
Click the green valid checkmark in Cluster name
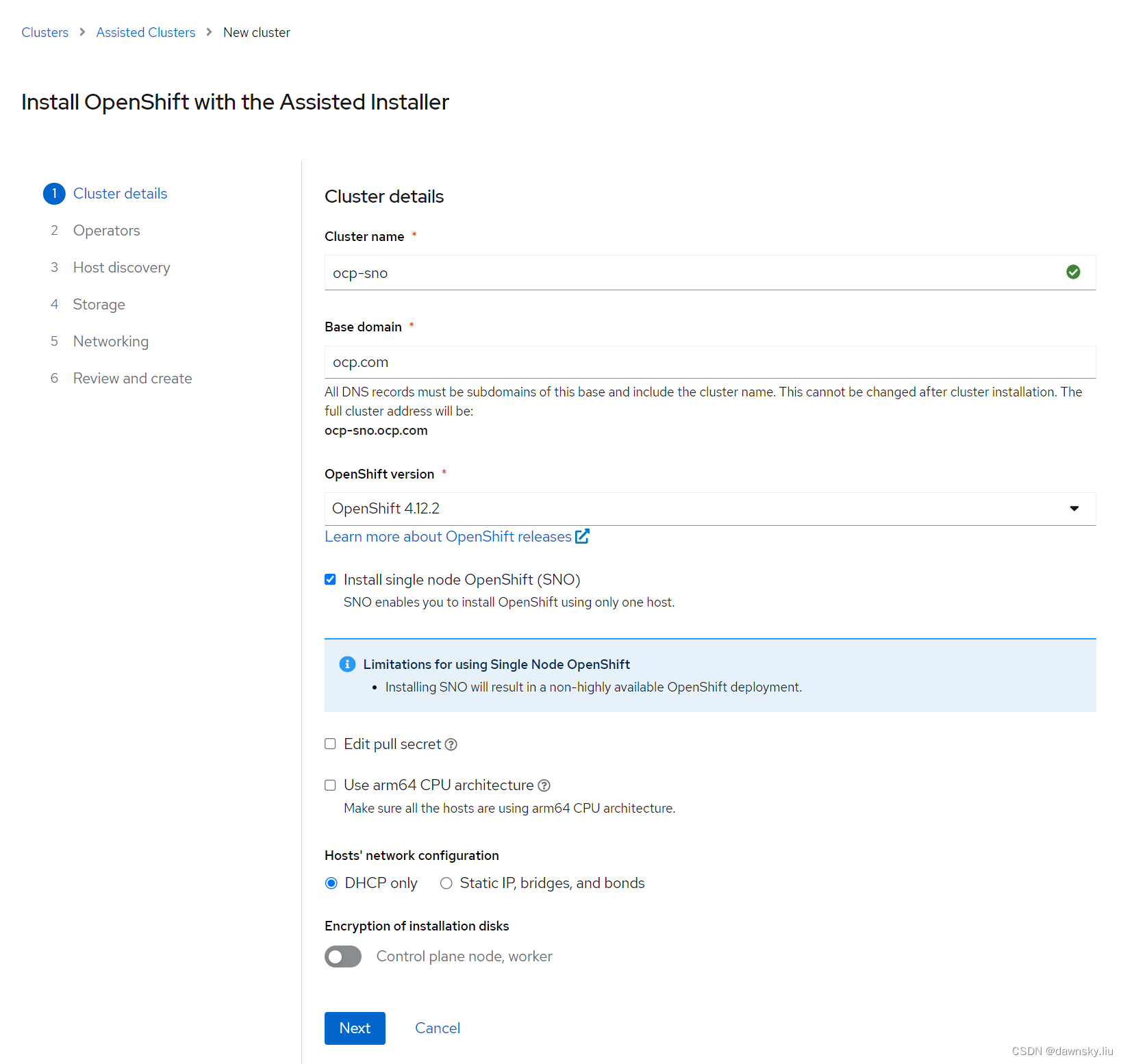point(1073,273)
